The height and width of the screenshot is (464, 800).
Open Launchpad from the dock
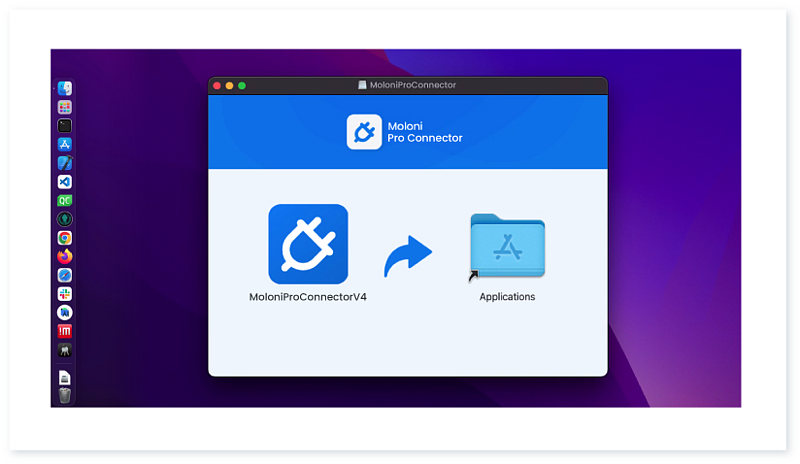[65, 107]
